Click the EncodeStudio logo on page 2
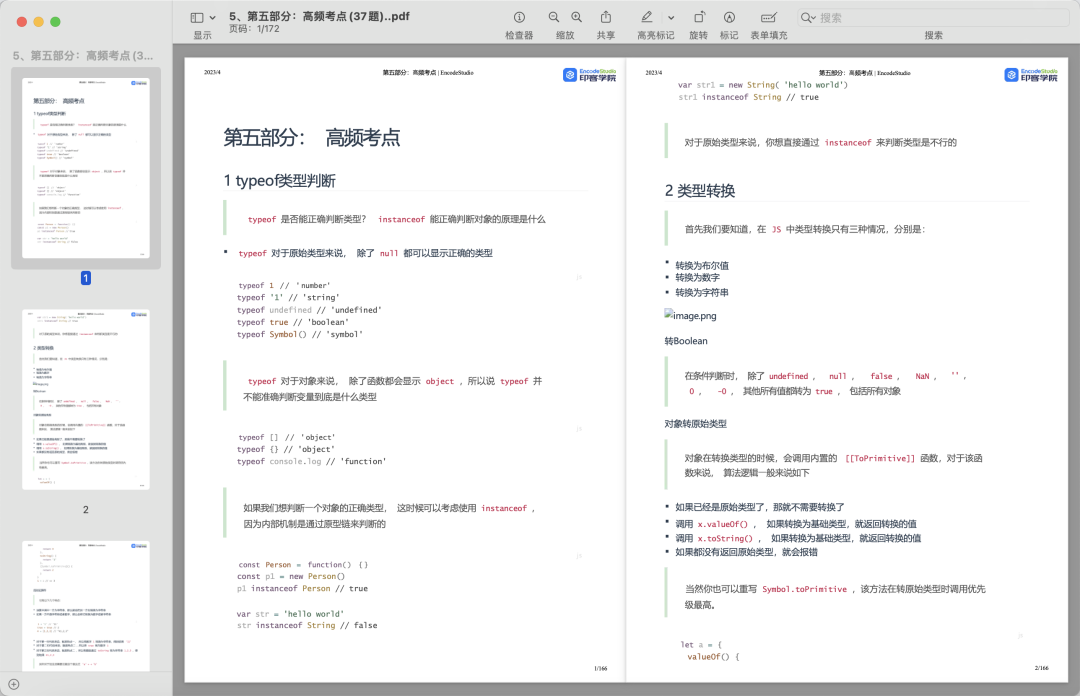Viewport: 1080px width, 696px height. pos(1031,75)
